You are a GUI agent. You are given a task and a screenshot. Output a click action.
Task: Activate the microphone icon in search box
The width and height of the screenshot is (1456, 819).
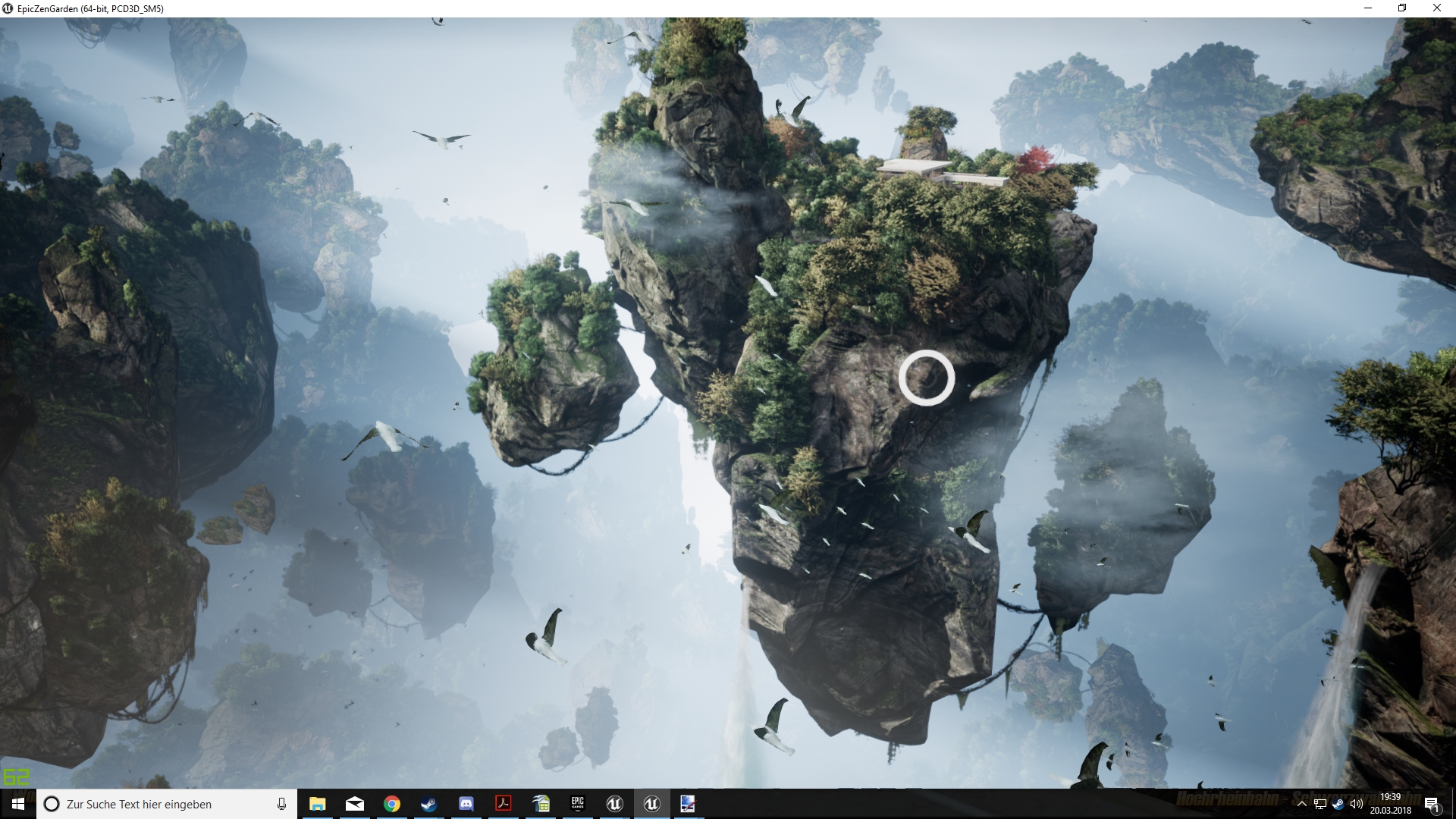pyautogui.click(x=281, y=804)
